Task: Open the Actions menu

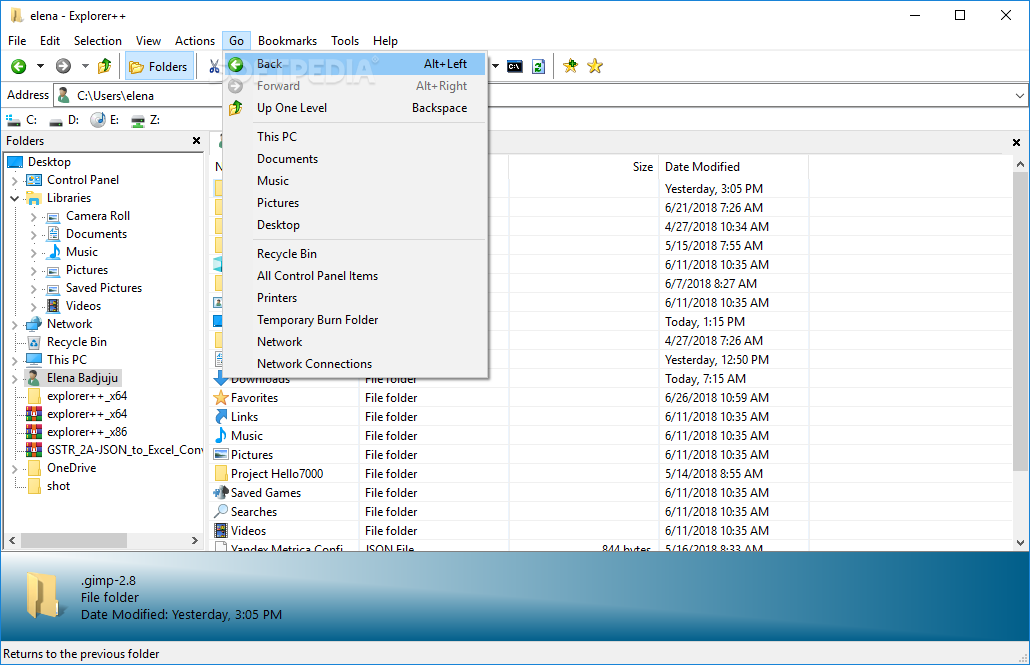Action: [195, 41]
